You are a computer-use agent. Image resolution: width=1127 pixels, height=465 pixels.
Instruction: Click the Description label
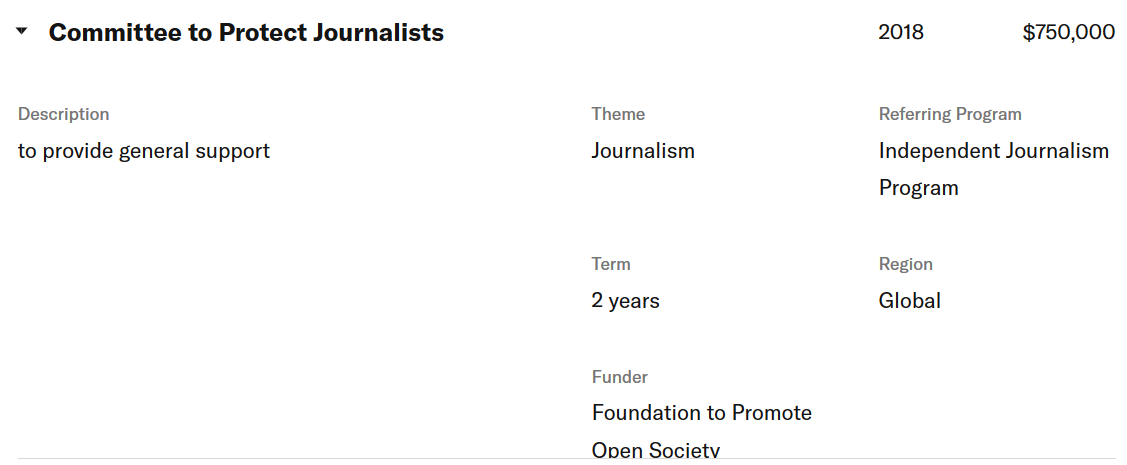pyautogui.click(x=63, y=114)
